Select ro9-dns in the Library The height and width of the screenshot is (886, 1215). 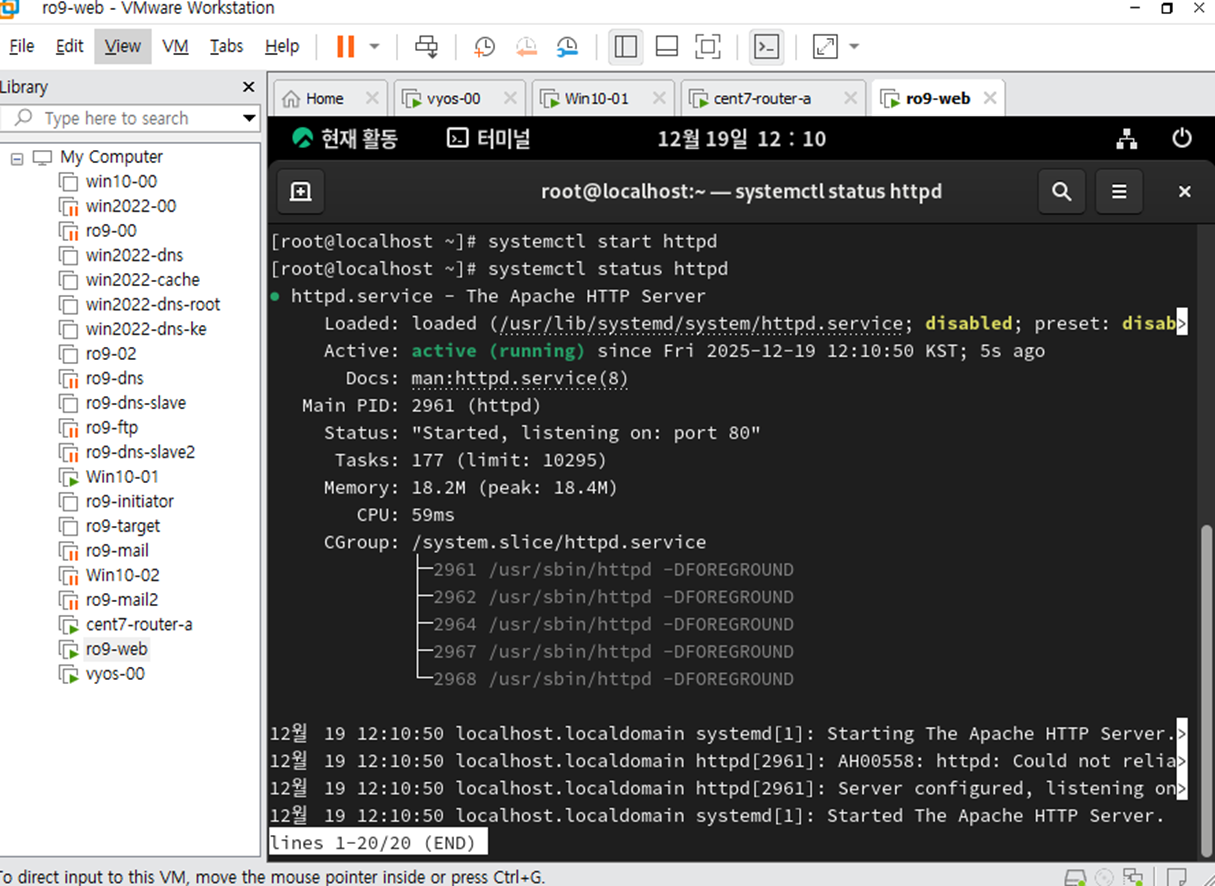(114, 378)
